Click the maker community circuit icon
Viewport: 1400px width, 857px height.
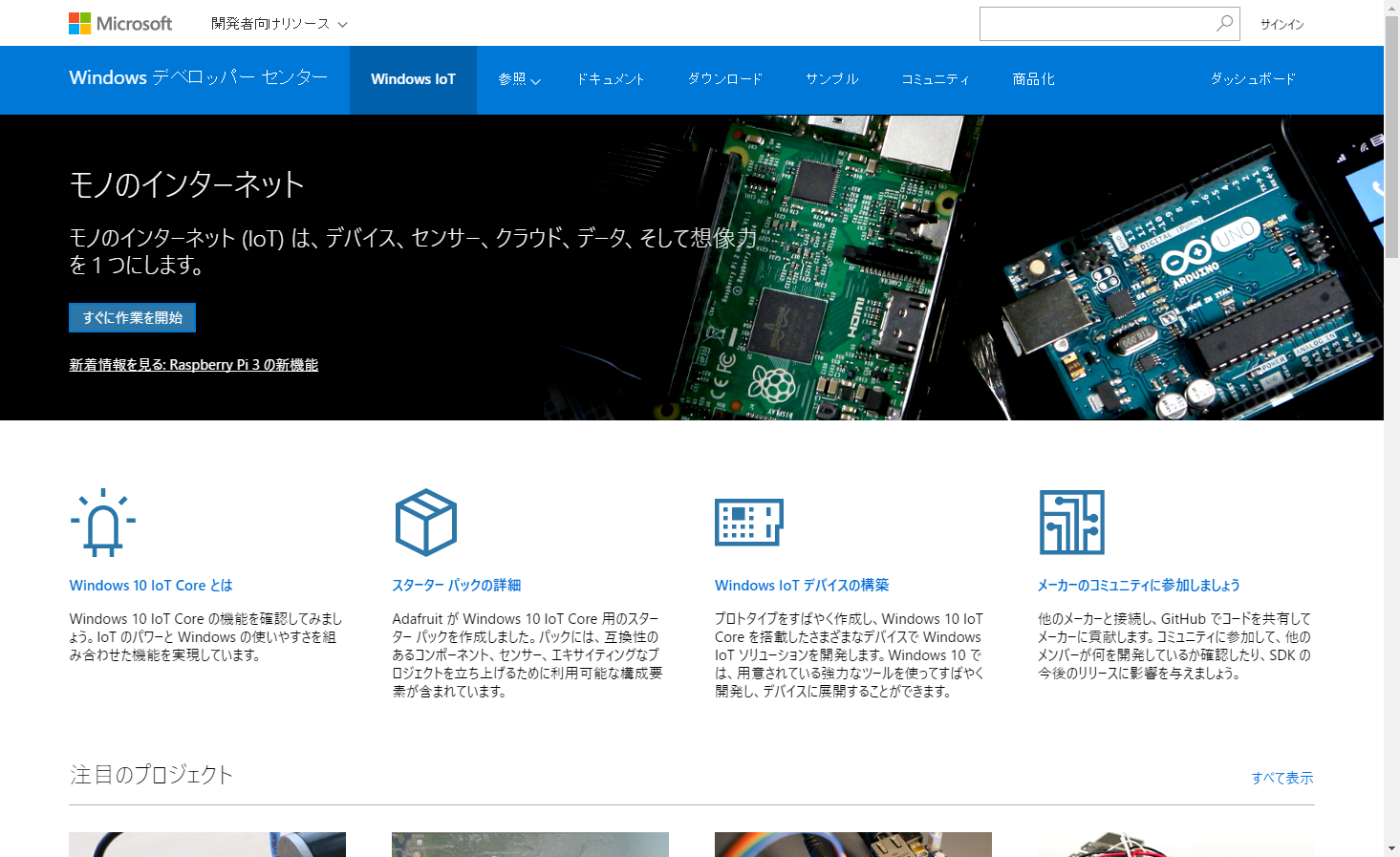point(1071,523)
